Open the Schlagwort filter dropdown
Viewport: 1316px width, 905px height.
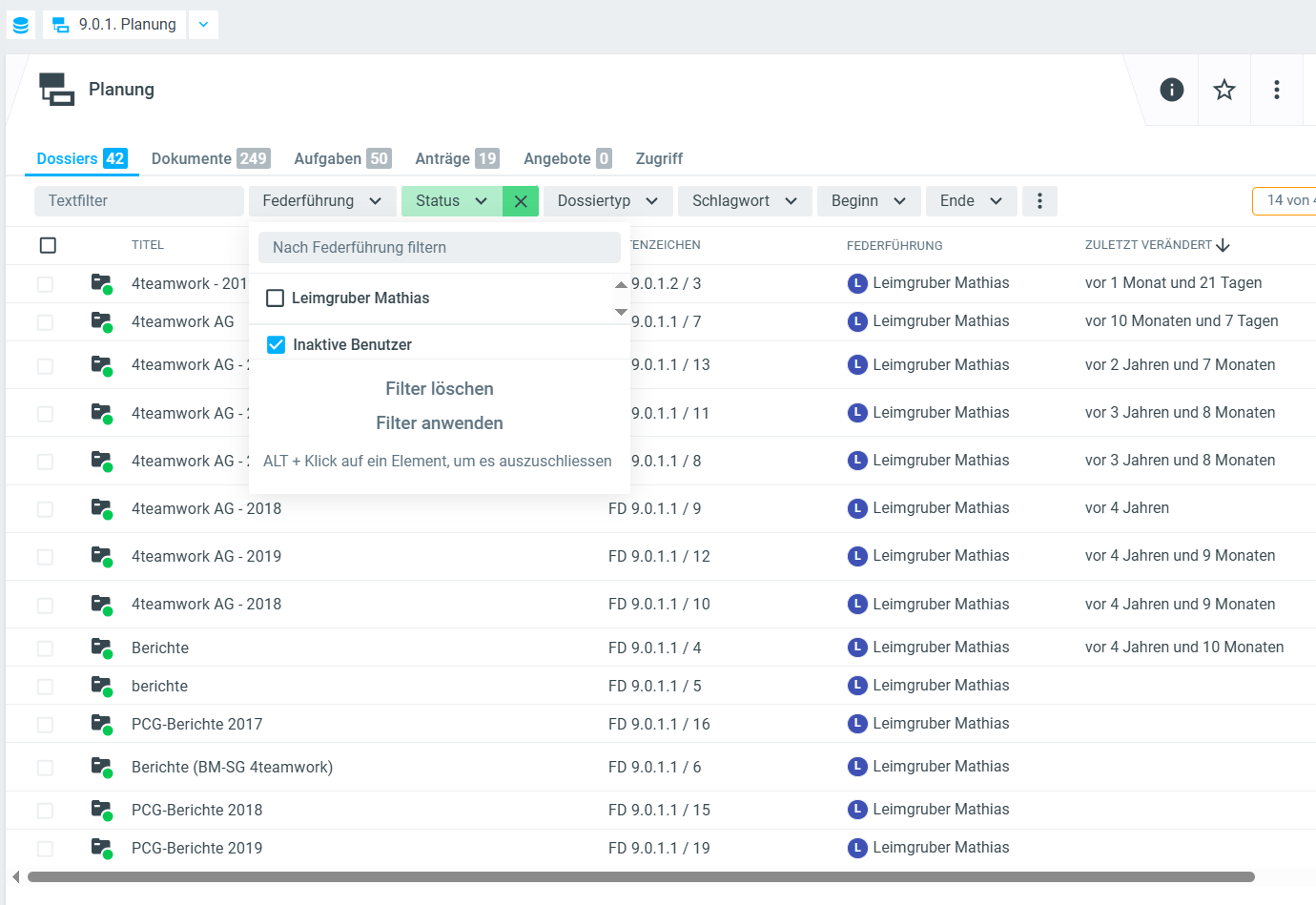745,201
